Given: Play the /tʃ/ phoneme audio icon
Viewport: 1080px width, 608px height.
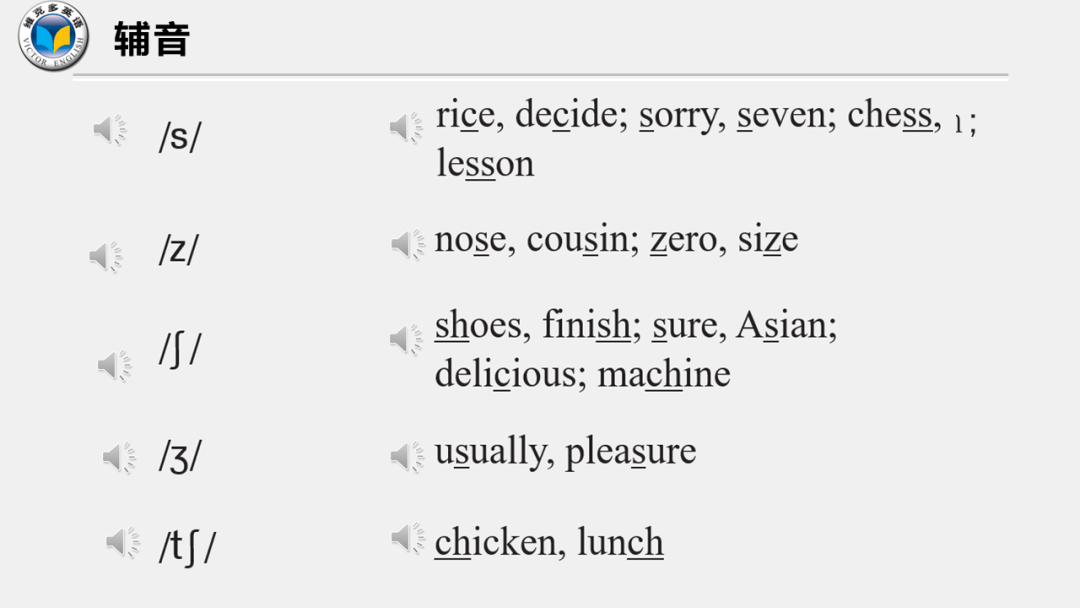Looking at the screenshot, I should coord(123,543).
